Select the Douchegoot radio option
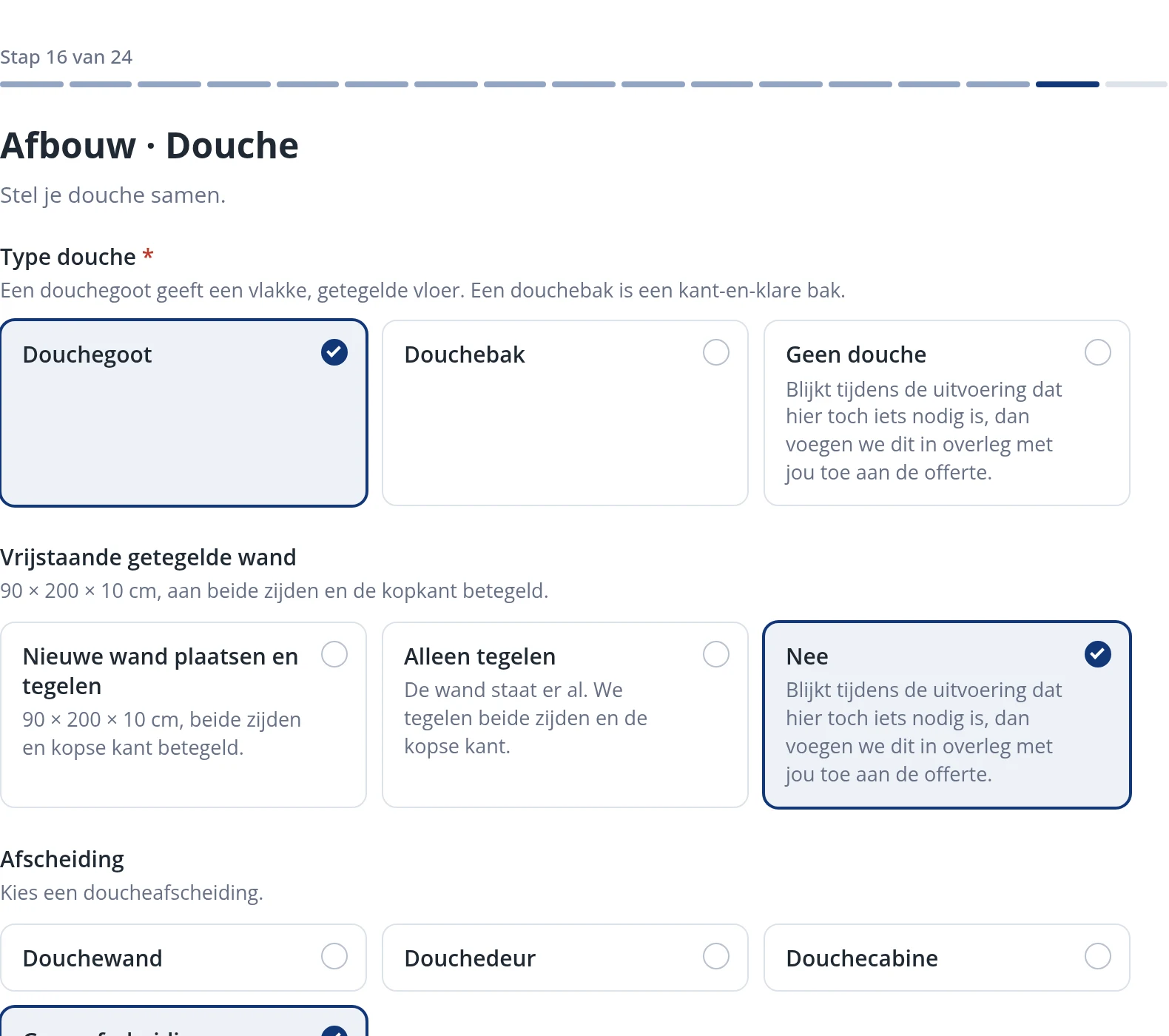Viewport: 1169px width, 1036px height. [x=183, y=413]
